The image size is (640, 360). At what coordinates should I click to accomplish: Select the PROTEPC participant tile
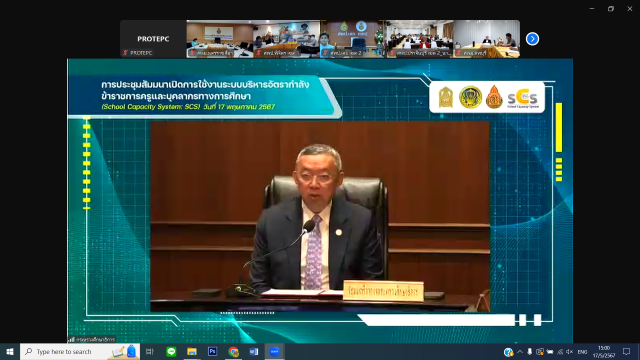pos(153,39)
